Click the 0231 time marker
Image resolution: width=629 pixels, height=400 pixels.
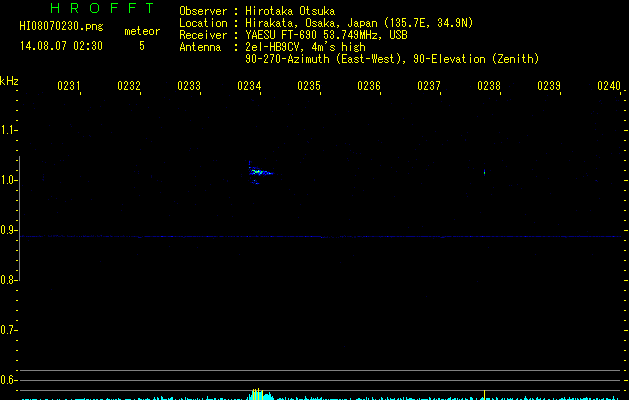click(69, 86)
